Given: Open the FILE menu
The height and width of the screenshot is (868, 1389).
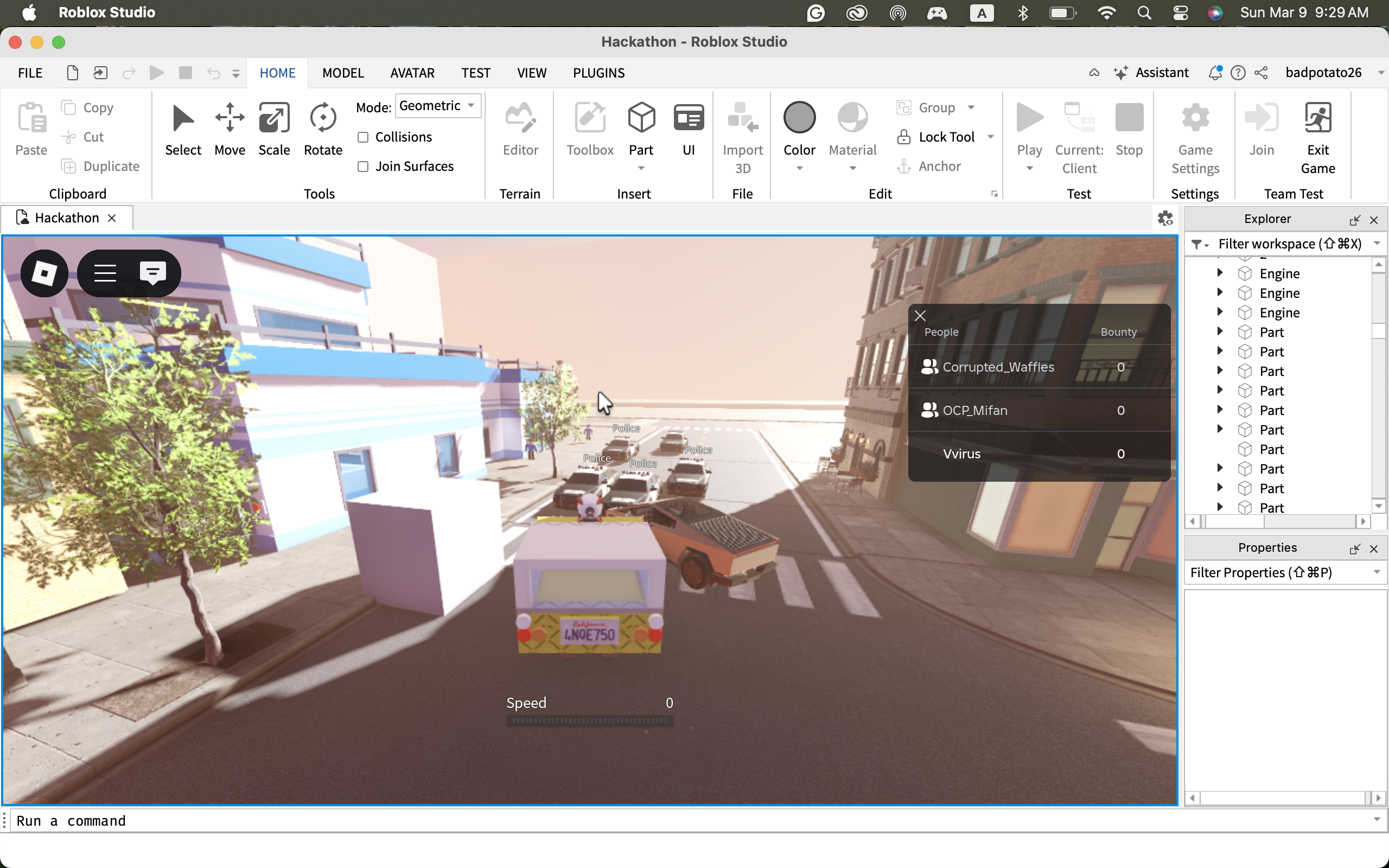Looking at the screenshot, I should pos(30,73).
